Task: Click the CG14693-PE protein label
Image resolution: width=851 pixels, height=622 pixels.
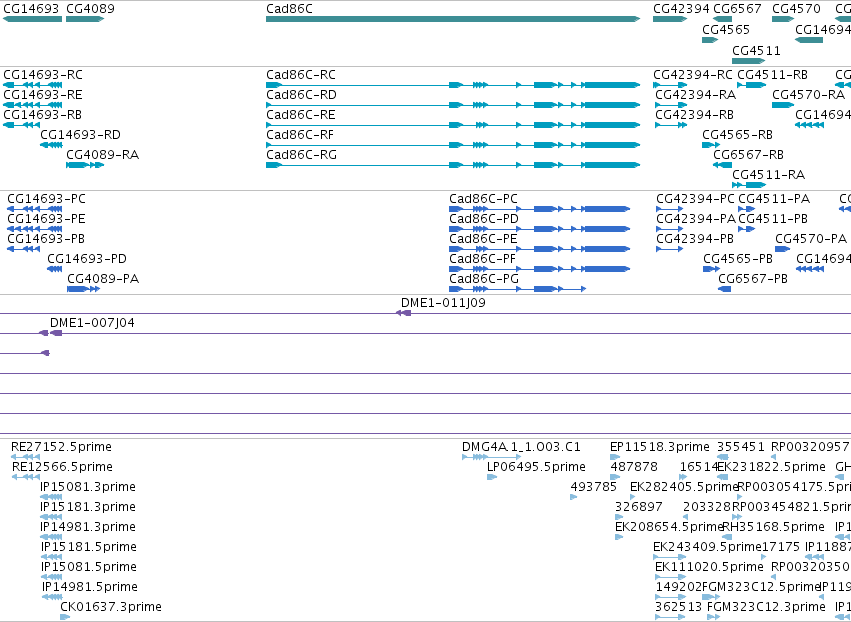Action: pos(46,219)
